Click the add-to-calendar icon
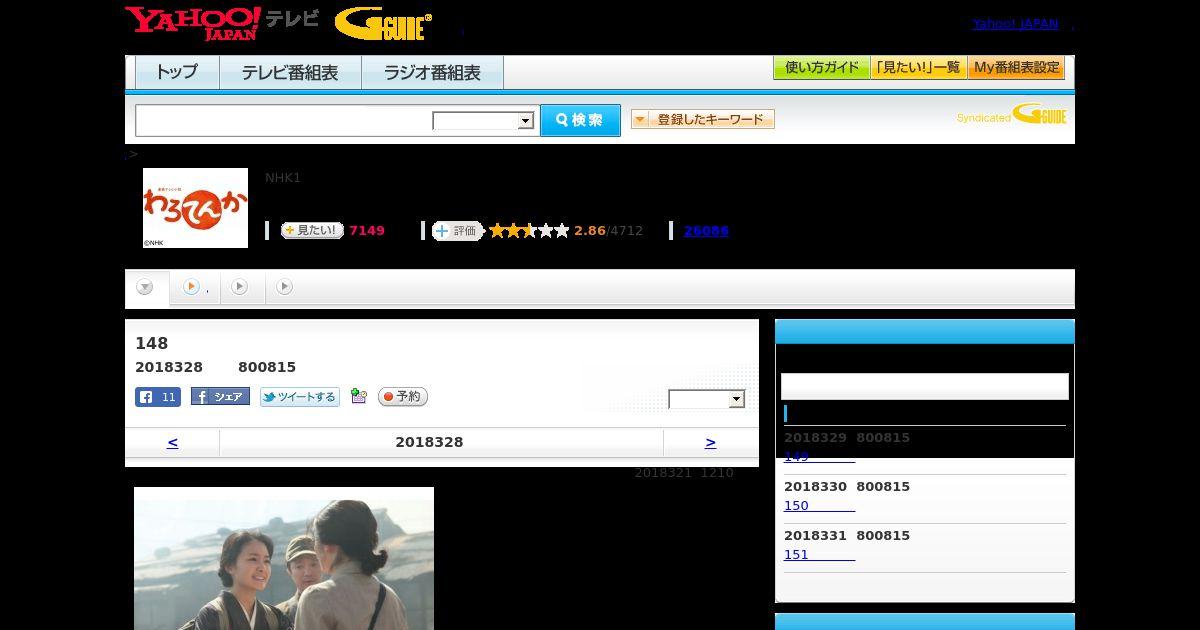The image size is (1200, 630). point(359,397)
